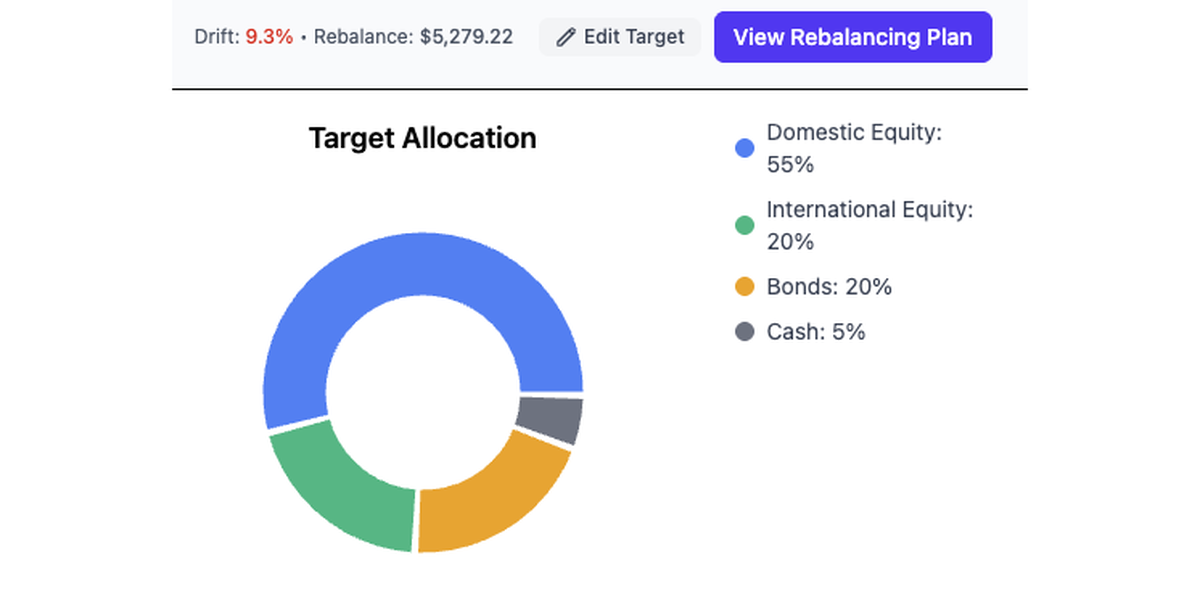The image size is (1200, 613).
Task: Click the View Rebalancing Plan button
Action: pos(852,37)
